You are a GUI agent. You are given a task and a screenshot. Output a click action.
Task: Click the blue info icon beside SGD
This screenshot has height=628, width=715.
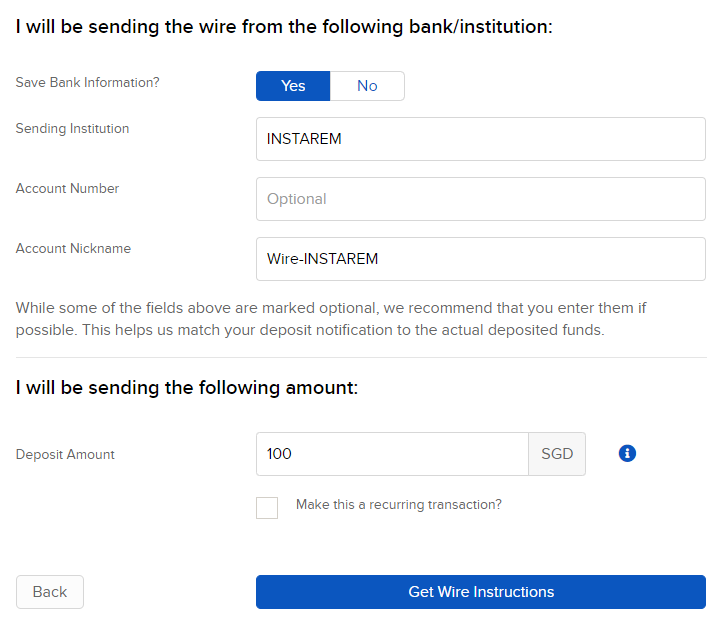coord(627,453)
